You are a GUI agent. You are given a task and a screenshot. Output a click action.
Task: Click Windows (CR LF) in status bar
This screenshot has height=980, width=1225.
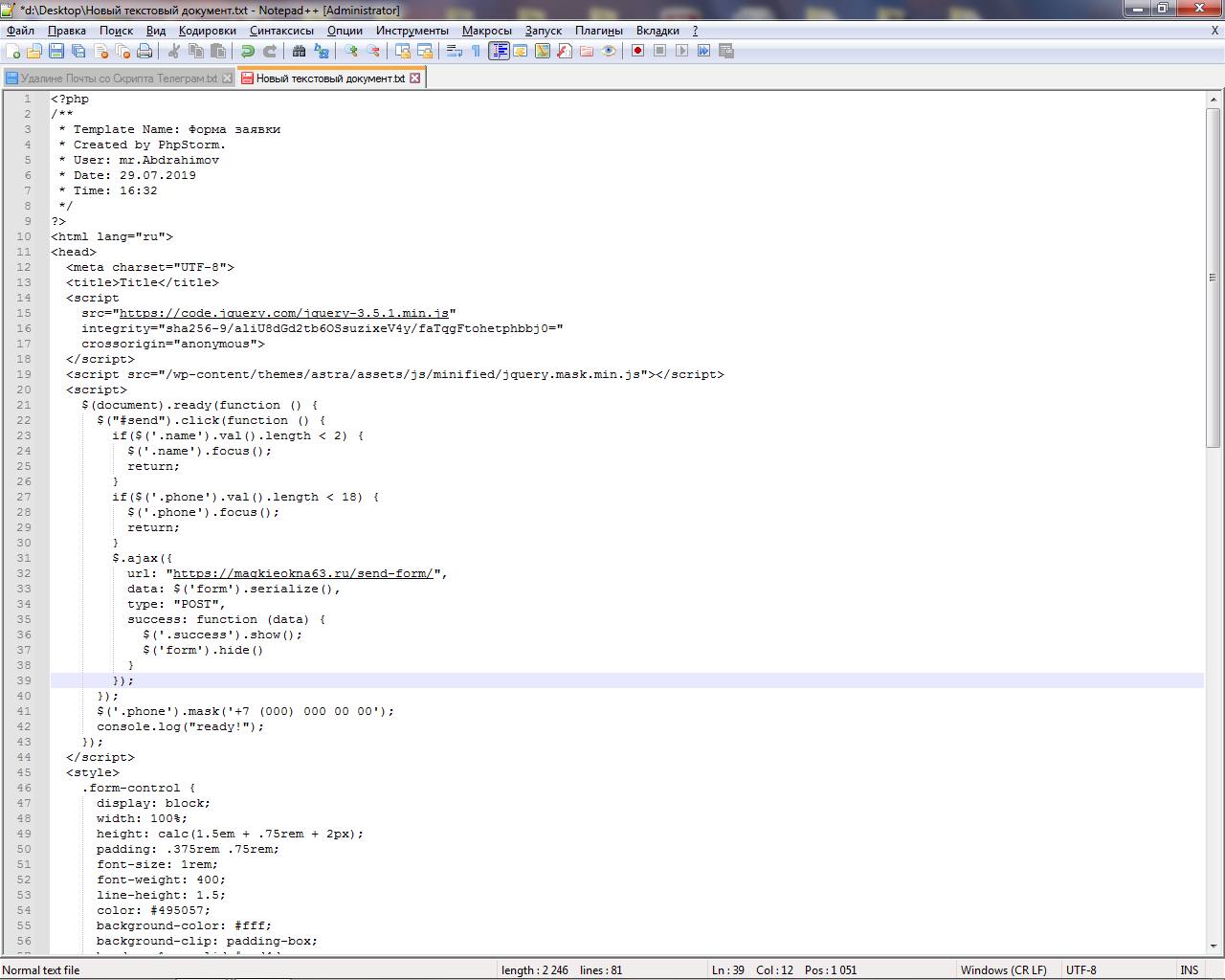pos(1003,969)
